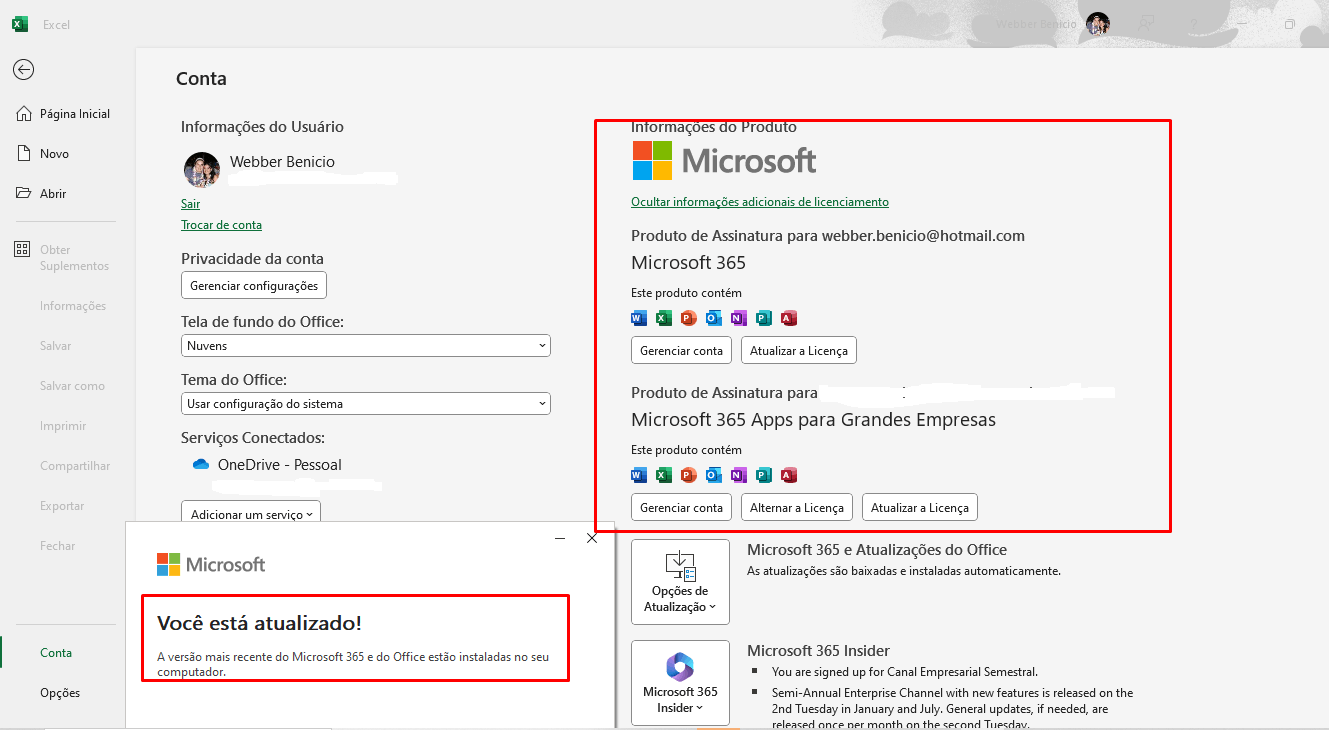
Task: Select Compartilhar in the sidebar
Action: (x=75, y=466)
